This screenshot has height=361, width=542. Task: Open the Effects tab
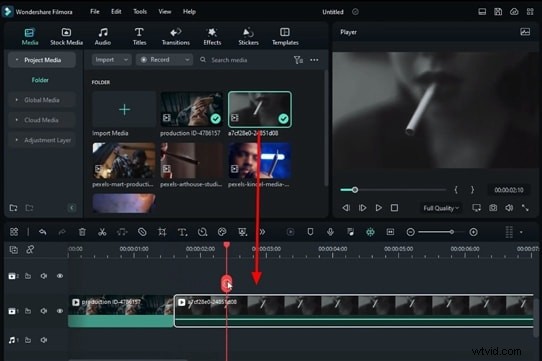[212, 37]
